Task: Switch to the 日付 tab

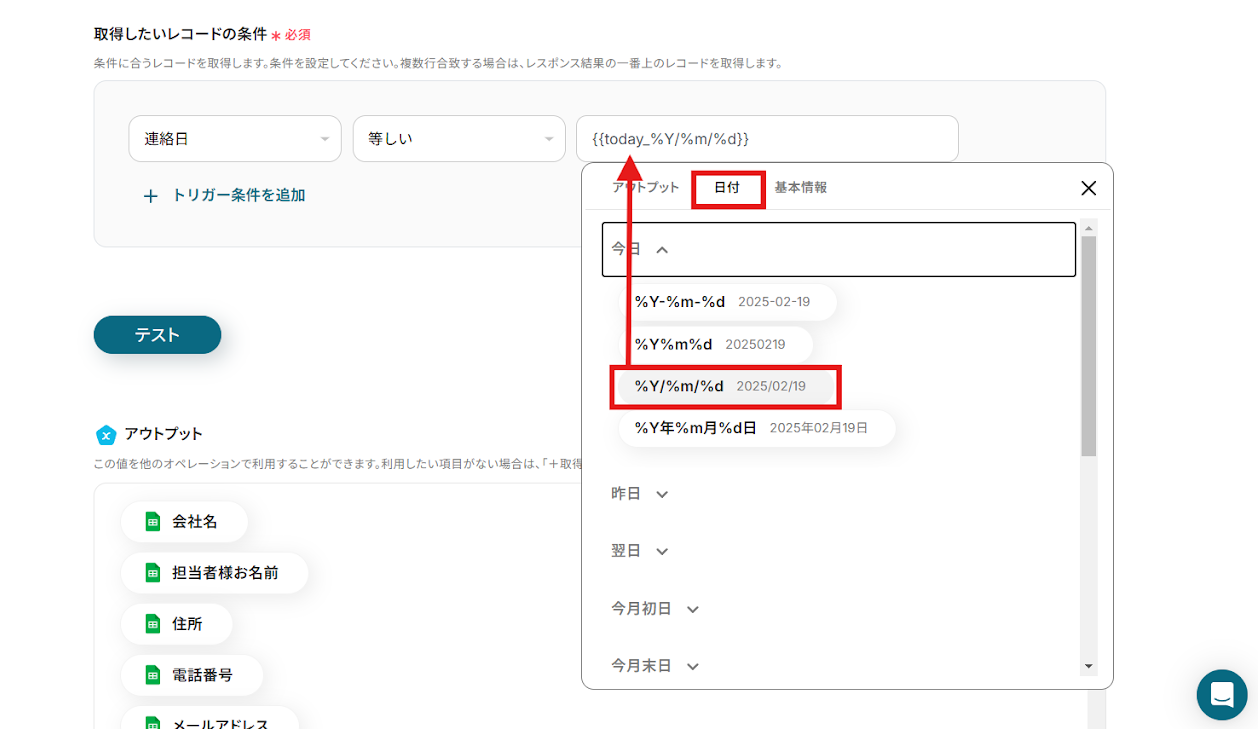Action: tap(727, 188)
